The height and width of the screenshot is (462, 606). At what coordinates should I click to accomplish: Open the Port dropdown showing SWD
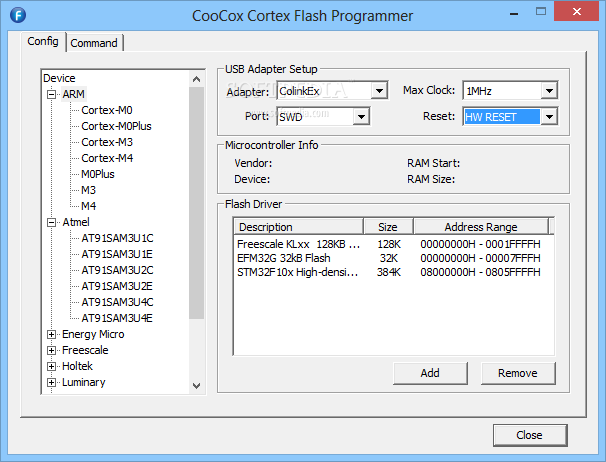[361, 116]
